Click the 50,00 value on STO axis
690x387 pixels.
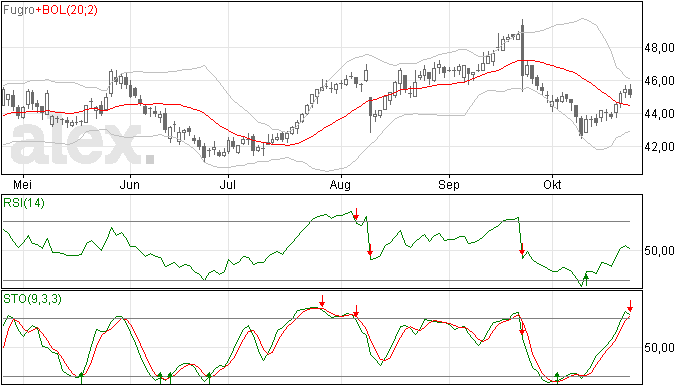(659, 348)
